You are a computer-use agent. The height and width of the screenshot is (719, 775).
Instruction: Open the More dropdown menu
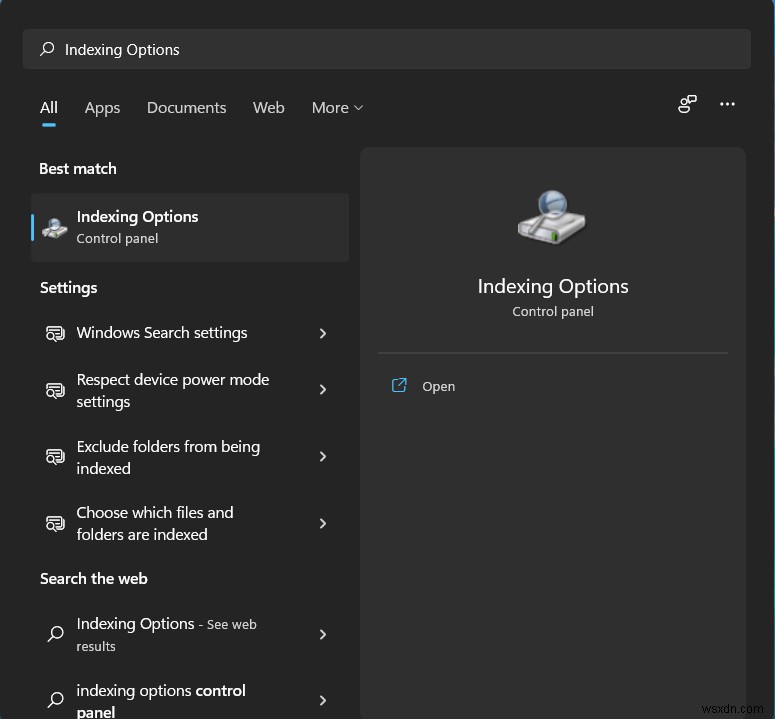338,108
